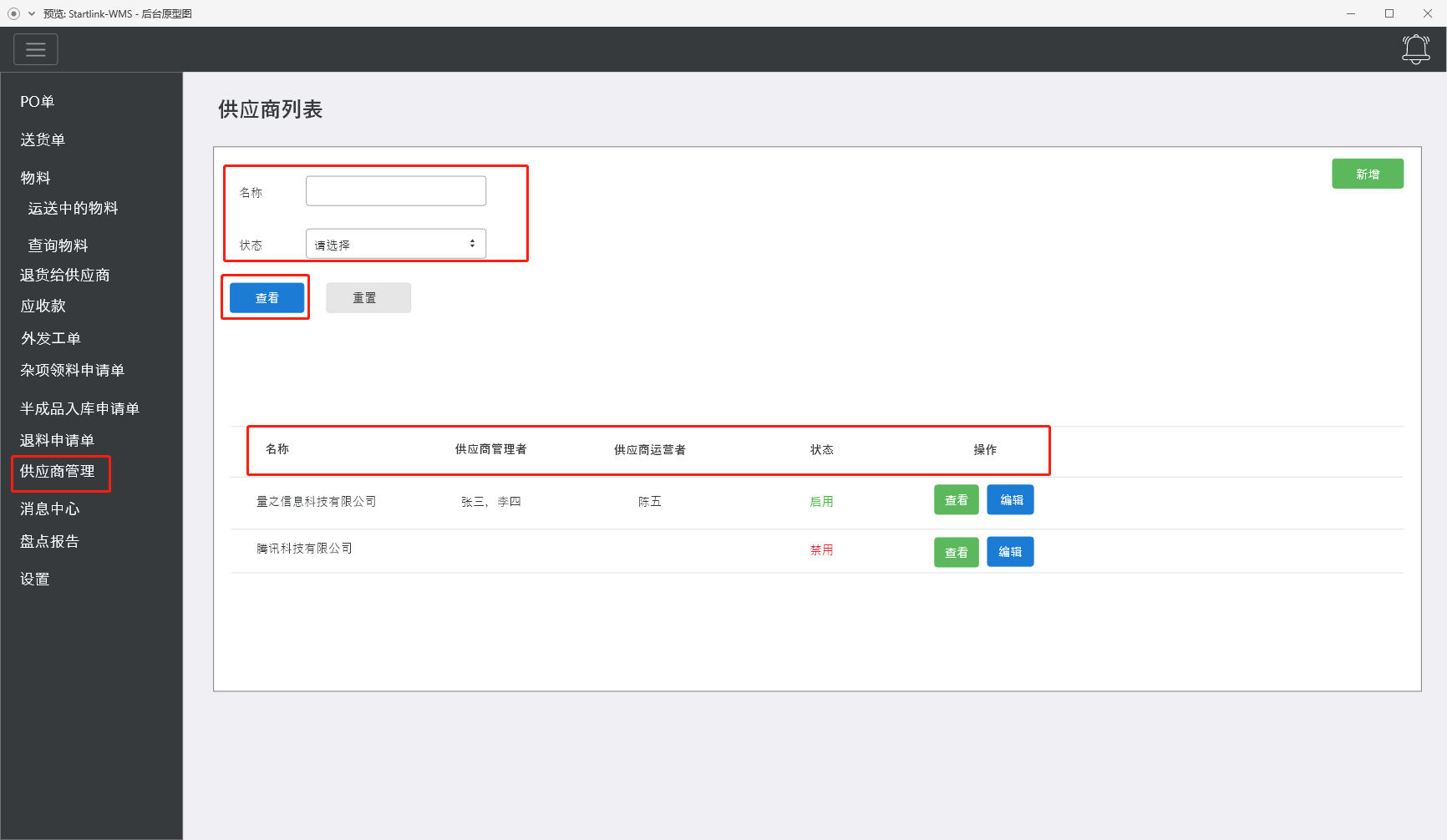Minimize the Startlink-WMS preview window
This screenshot has height=840, width=1447.
pos(1351,13)
